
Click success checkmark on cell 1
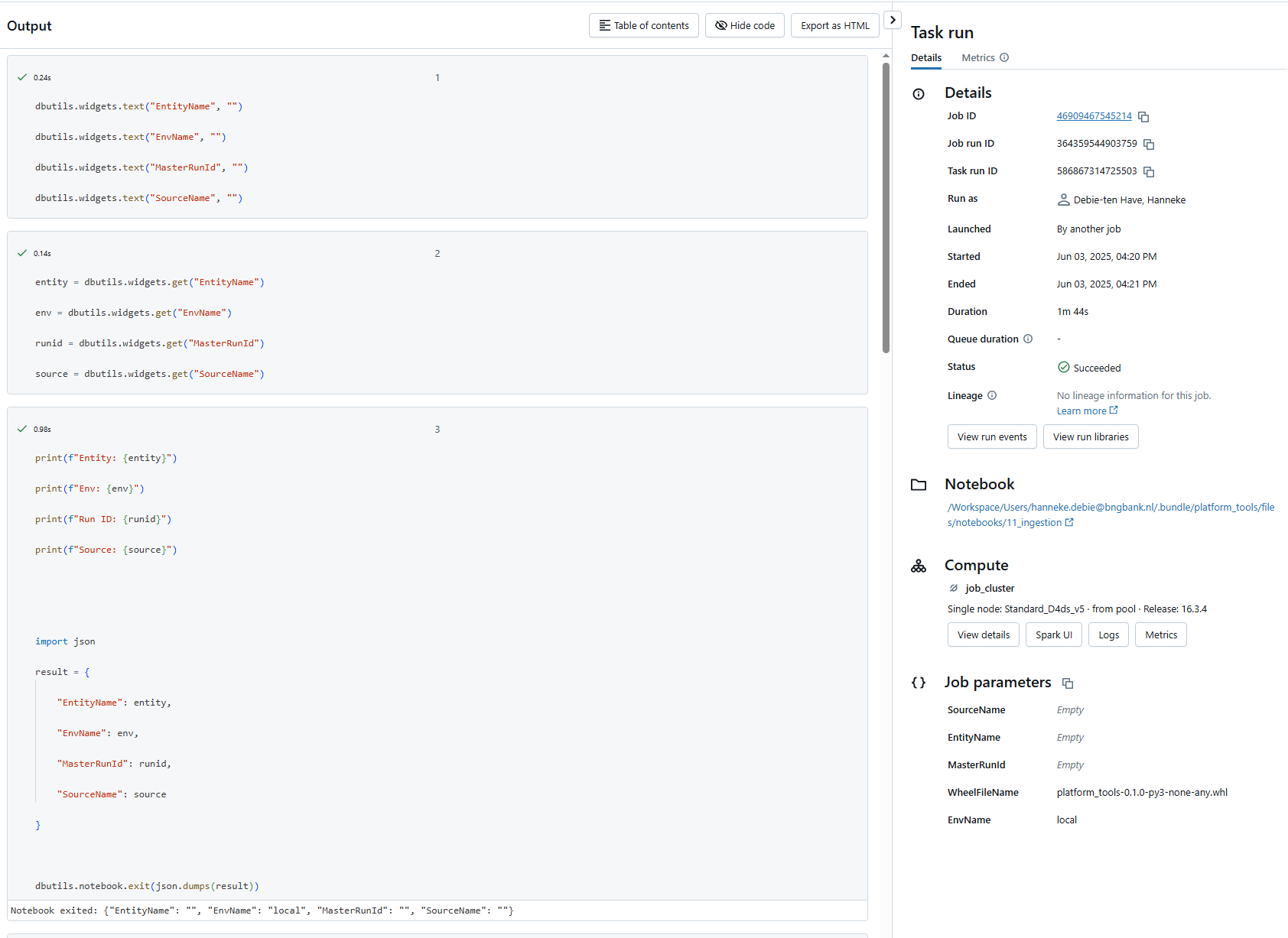[x=22, y=77]
